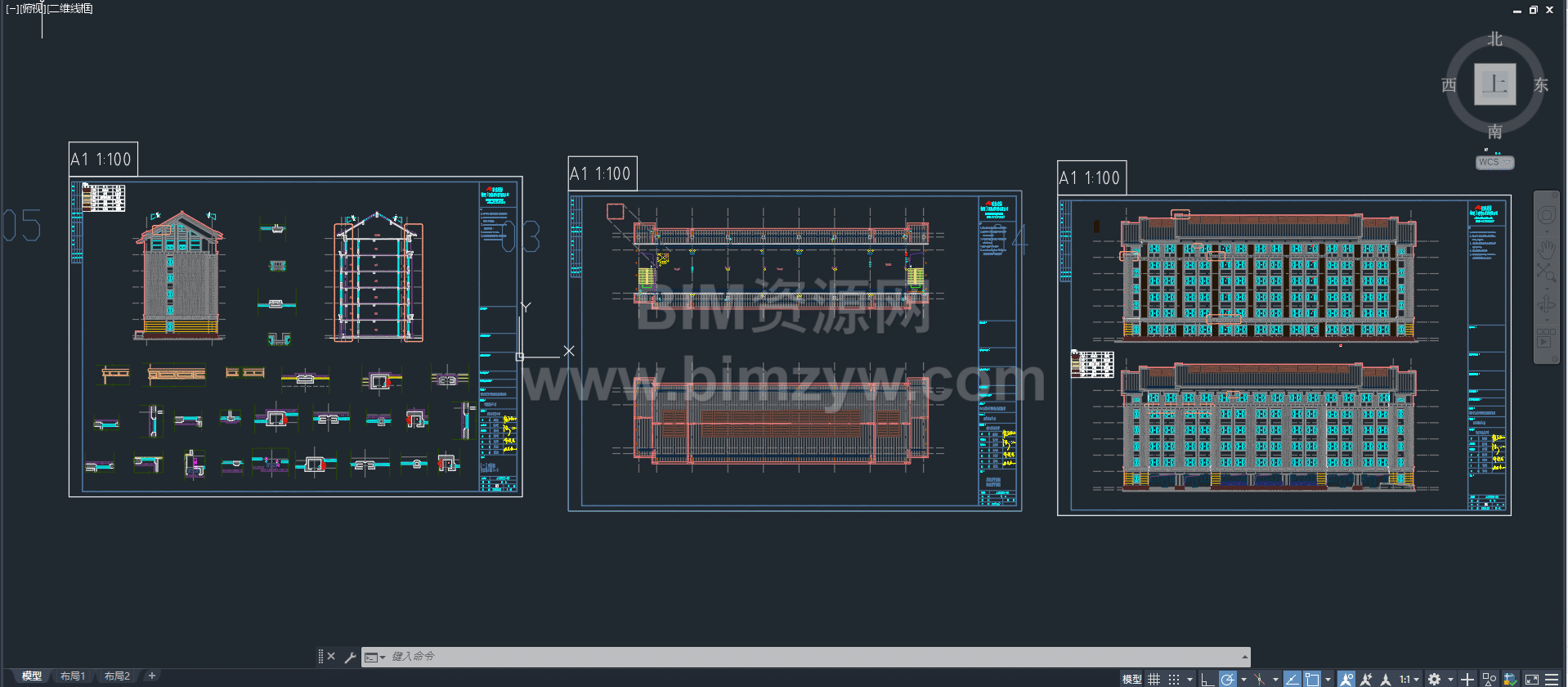Viewport: 1568px width, 687px height.
Task: Toggle 2D object snap in status bar
Action: [1312, 680]
